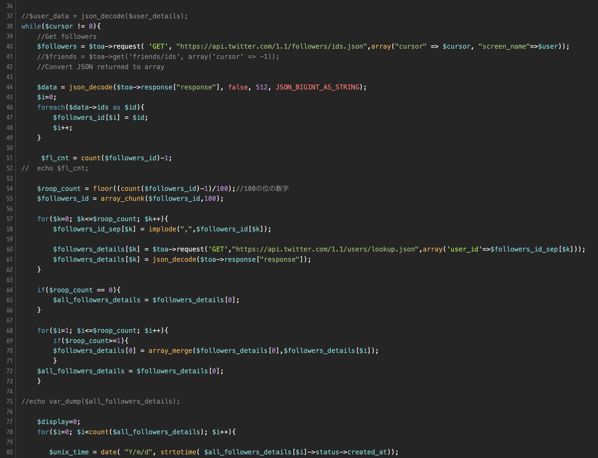Click 'json_decode' on line 61
The image size is (598, 458).
(x=174, y=260)
